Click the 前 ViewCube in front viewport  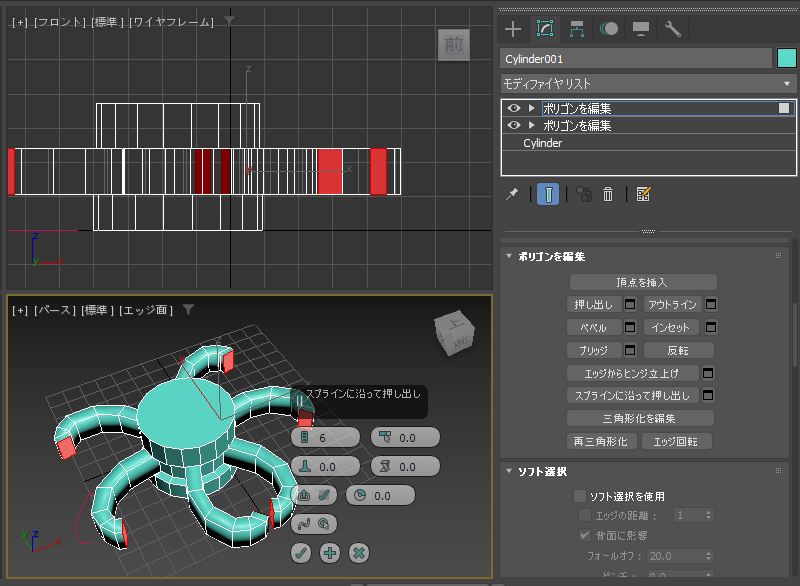(454, 45)
